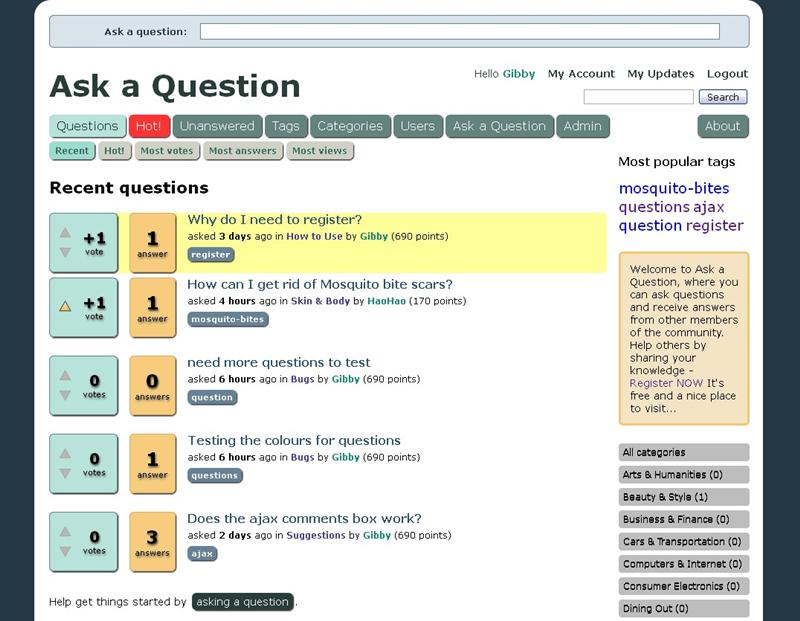Downvote 'Testing the colours for questions'
Viewport: 800px width, 621px height.
tap(65, 473)
